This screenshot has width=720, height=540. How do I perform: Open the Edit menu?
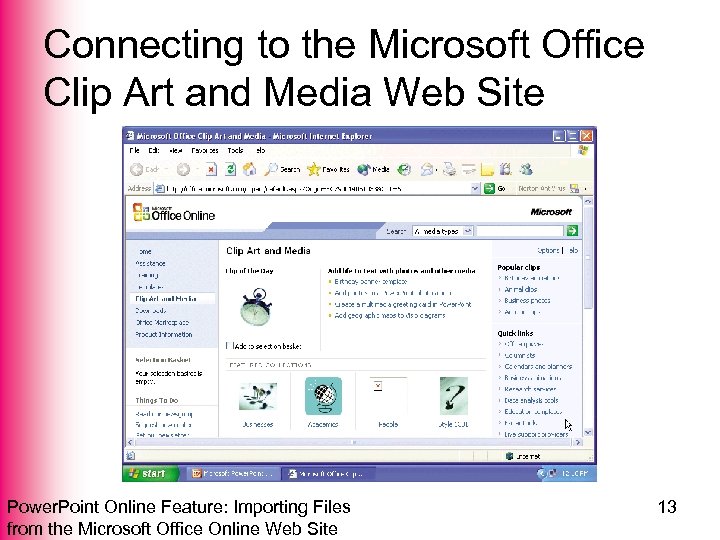(x=153, y=150)
